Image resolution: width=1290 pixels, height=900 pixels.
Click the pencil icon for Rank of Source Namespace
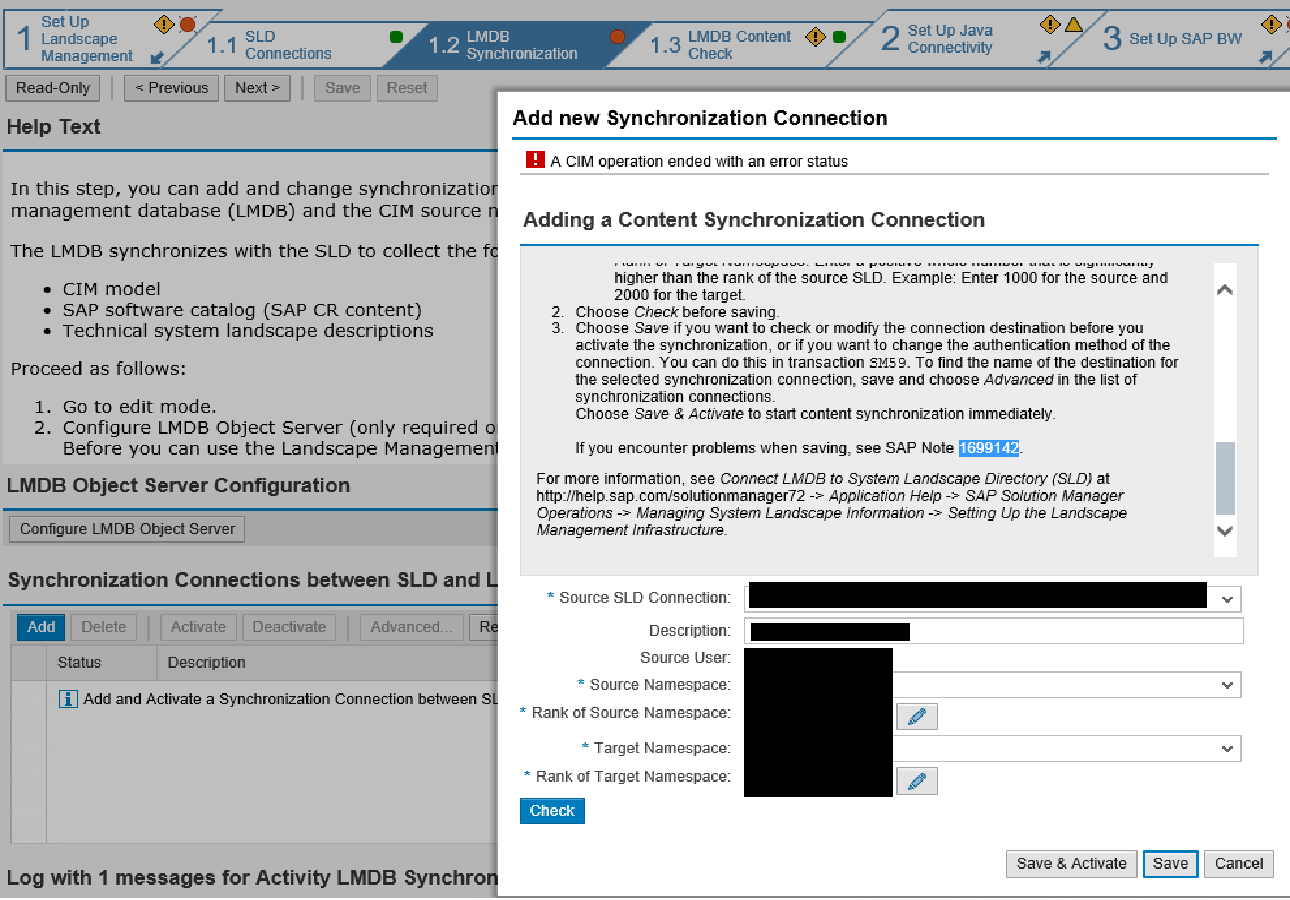(917, 716)
